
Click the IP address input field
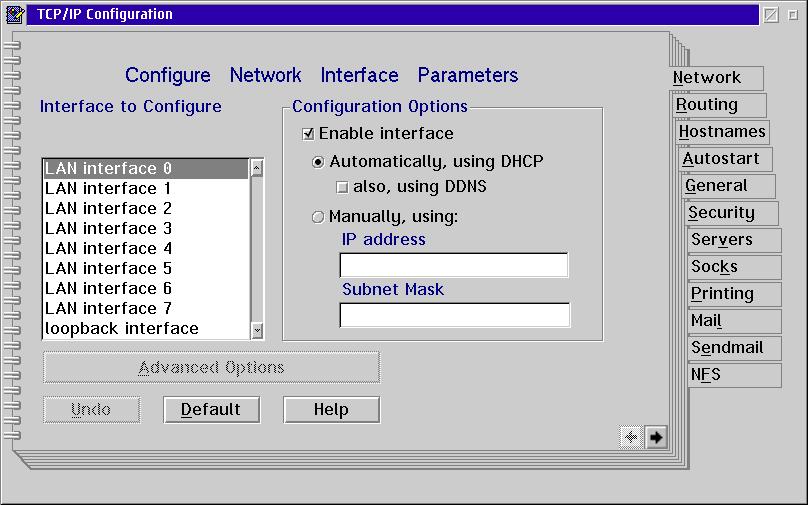[x=454, y=266]
